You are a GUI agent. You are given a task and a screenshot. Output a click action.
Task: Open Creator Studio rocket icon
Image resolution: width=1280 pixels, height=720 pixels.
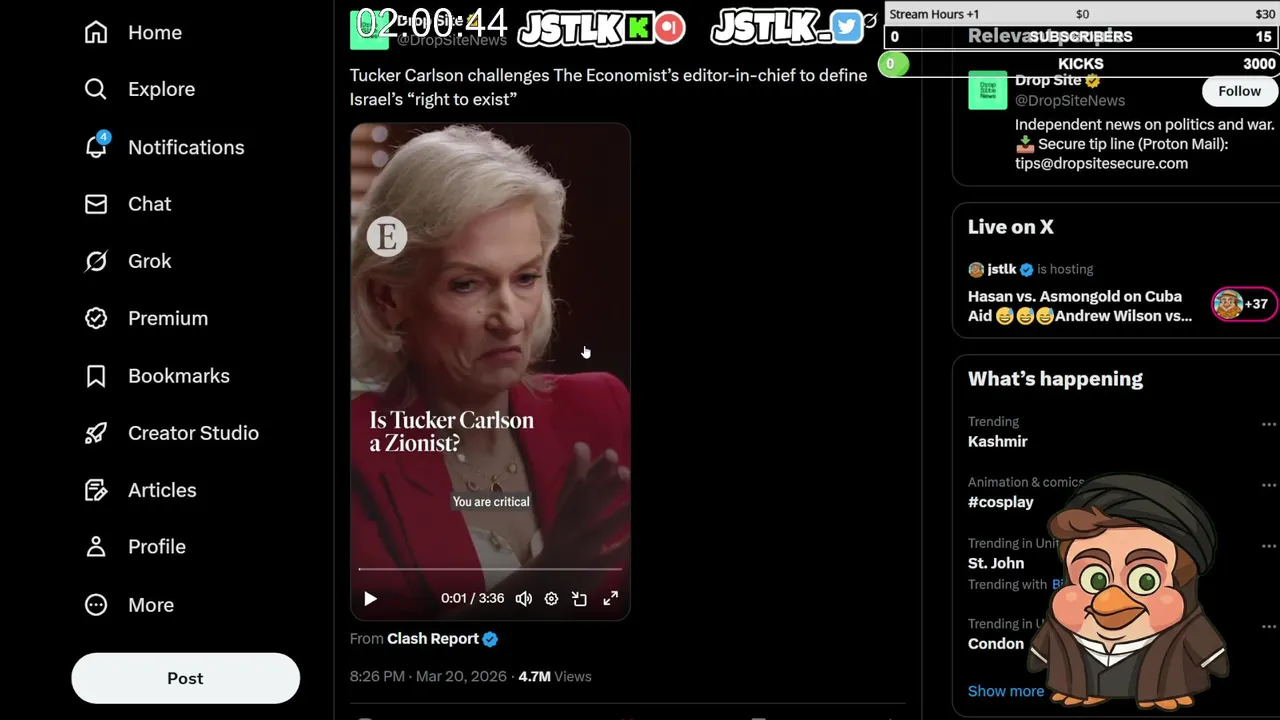click(96, 433)
